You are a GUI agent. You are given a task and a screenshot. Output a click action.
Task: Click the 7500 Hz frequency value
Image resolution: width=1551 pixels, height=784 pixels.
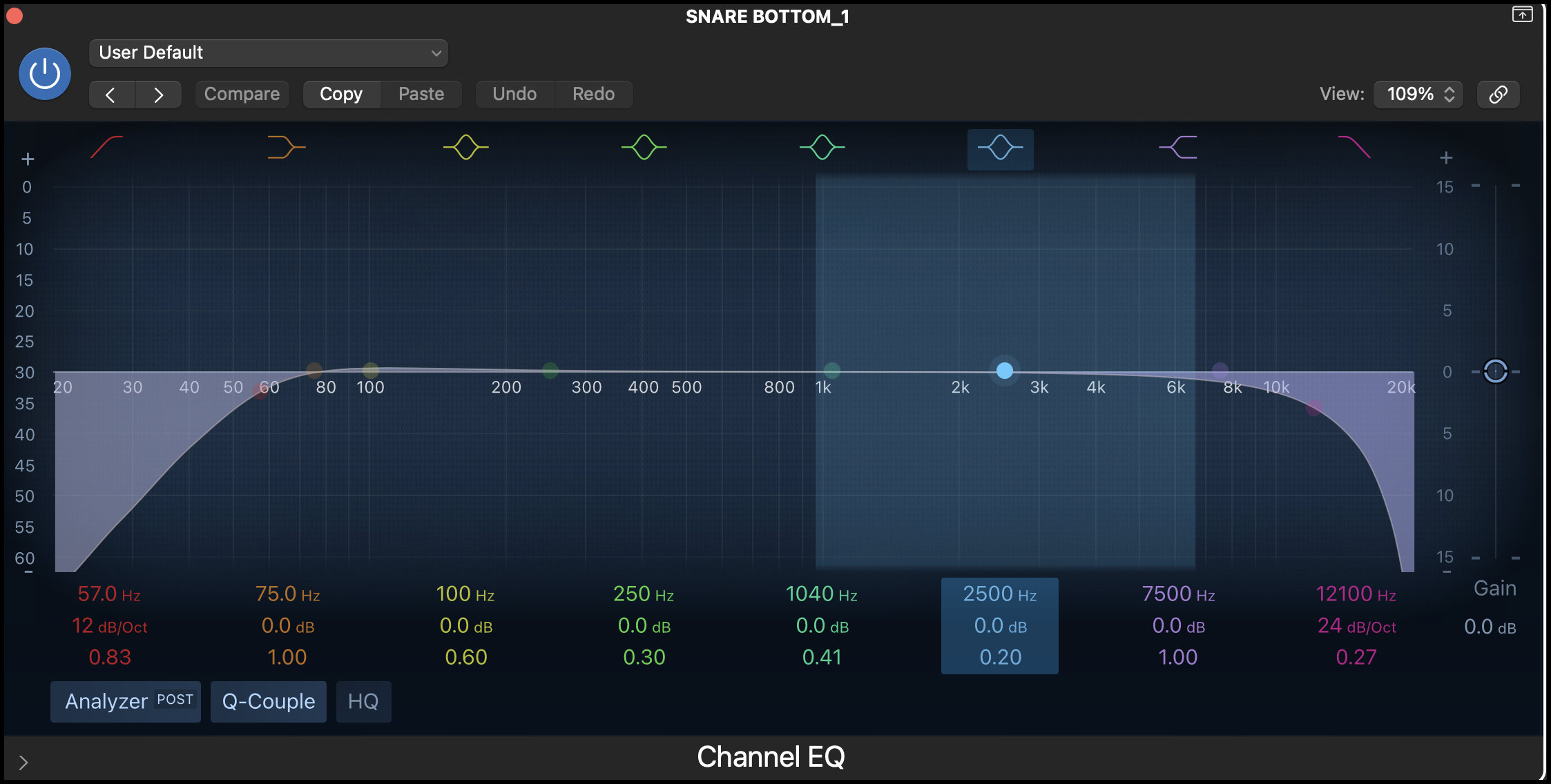[x=1178, y=594]
